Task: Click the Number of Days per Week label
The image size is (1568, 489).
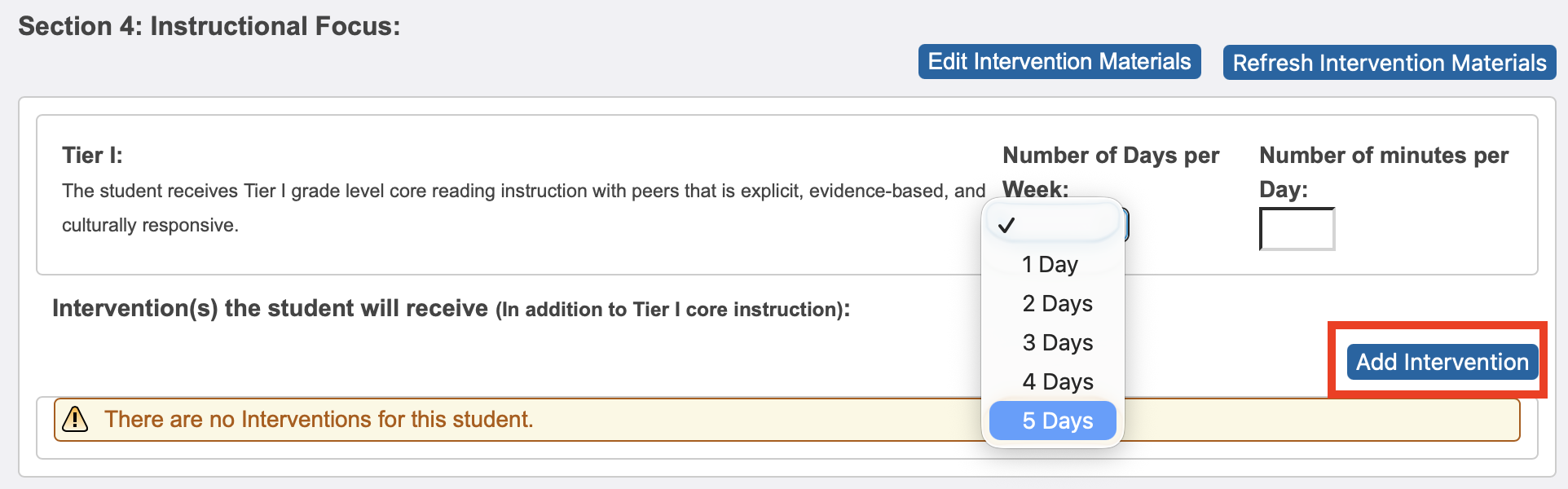Action: click(1111, 171)
